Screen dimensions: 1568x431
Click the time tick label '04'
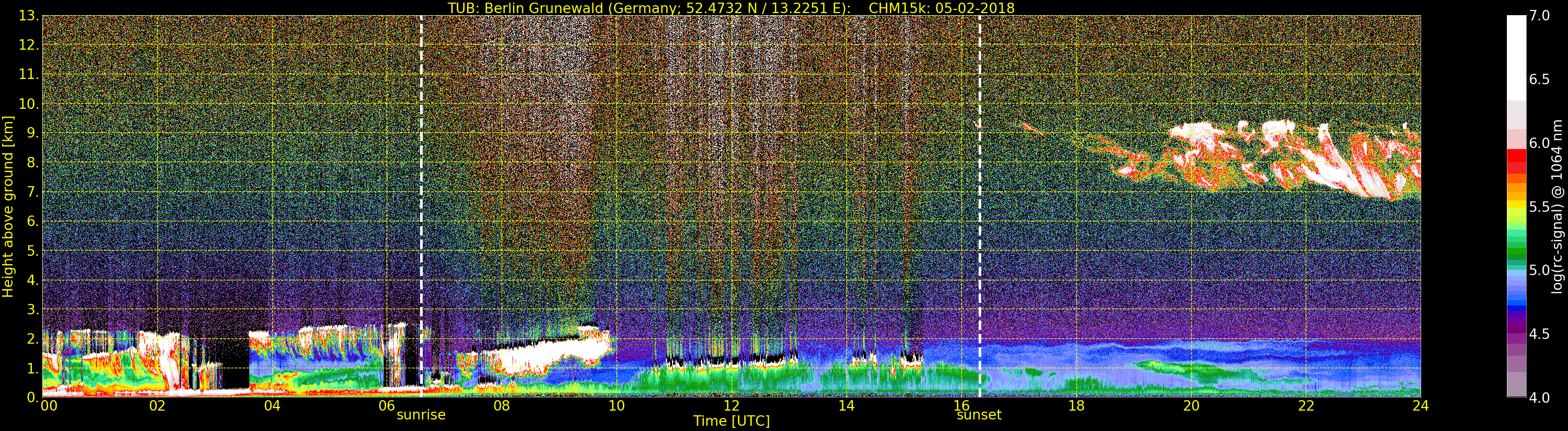272,406
